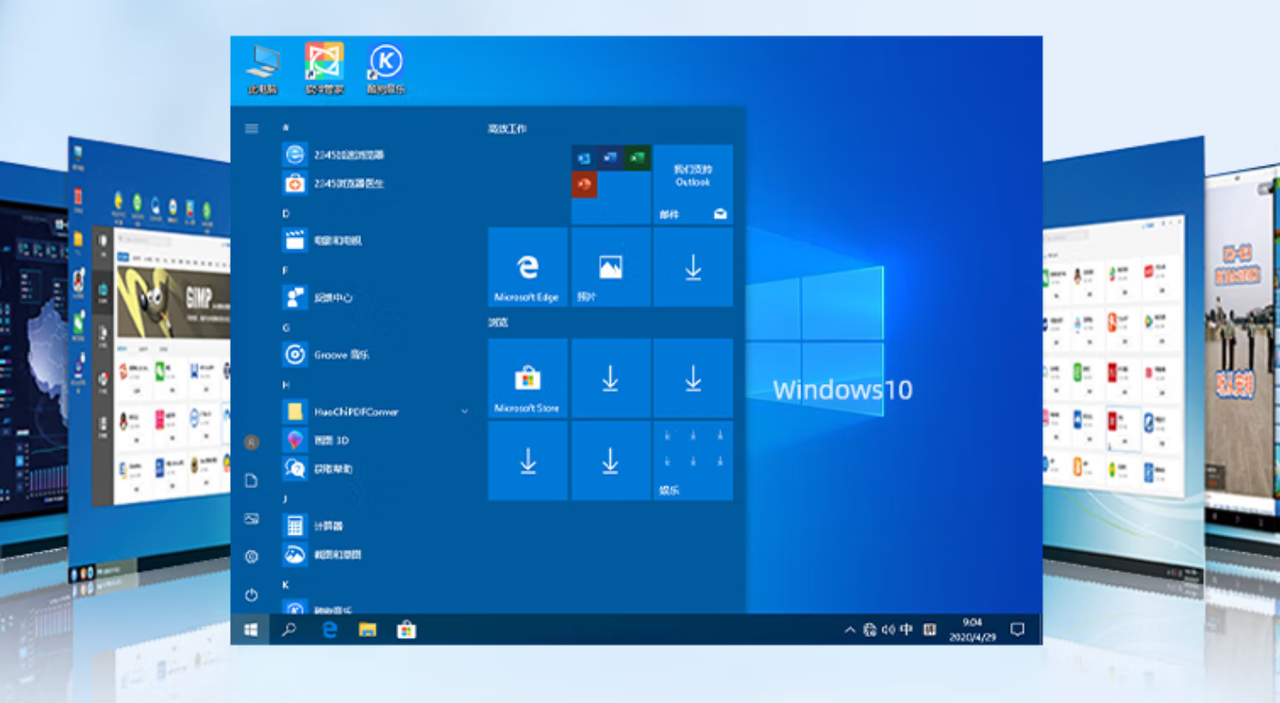The height and width of the screenshot is (703, 1280).
Task: Click the Power icon in Start sidebar
Action: 251,594
